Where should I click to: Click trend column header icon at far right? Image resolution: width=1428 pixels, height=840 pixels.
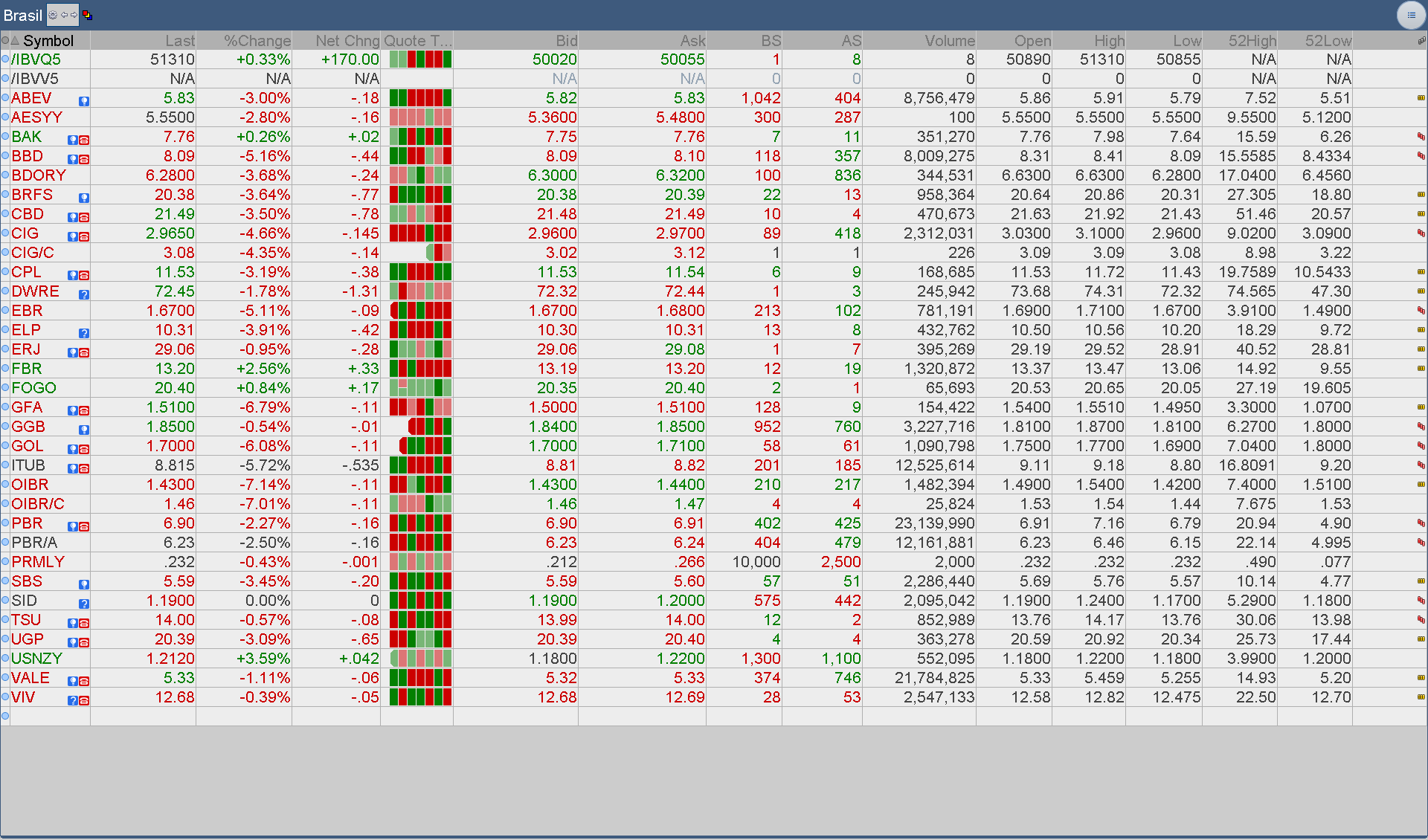[1421, 41]
